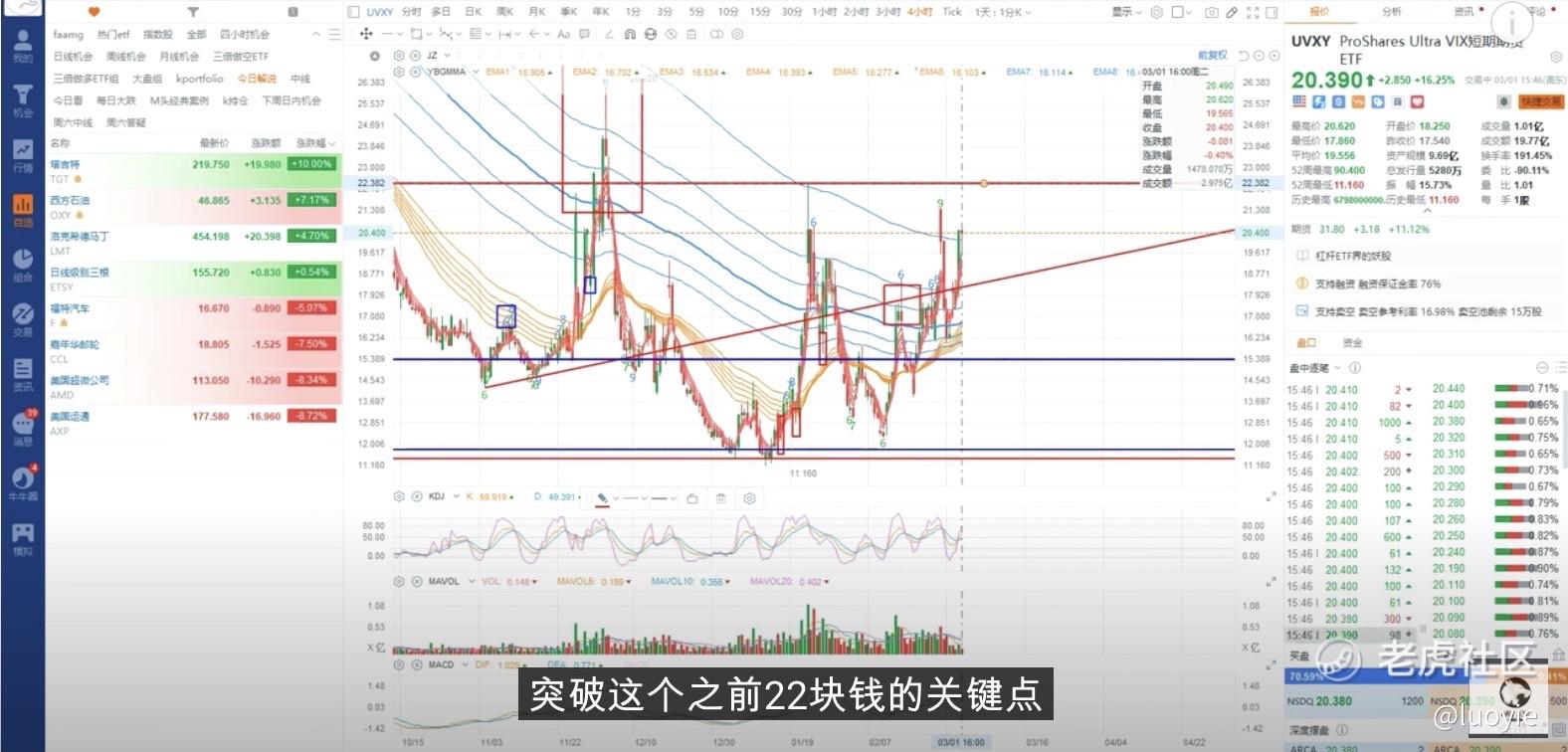Click the undo arrow beside 前复权
Screen dimensions: 1568x752
(x=1244, y=56)
